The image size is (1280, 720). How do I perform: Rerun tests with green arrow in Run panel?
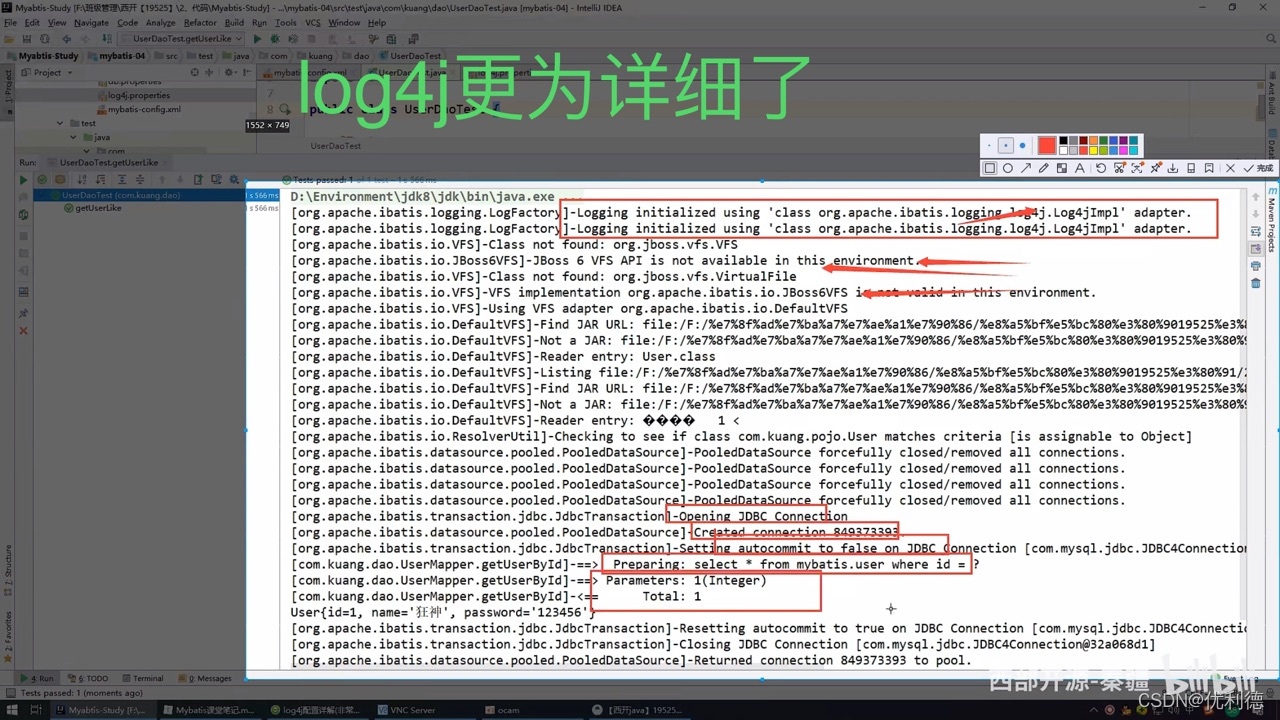tap(23, 180)
